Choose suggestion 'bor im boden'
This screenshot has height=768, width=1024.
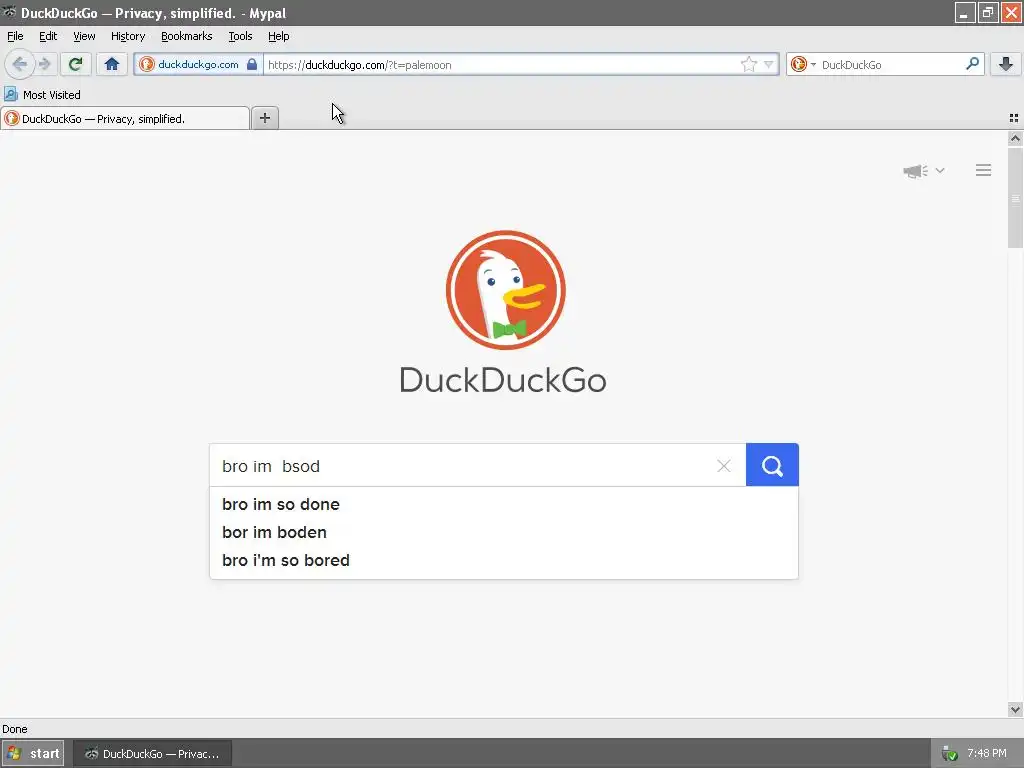pyautogui.click(x=504, y=532)
